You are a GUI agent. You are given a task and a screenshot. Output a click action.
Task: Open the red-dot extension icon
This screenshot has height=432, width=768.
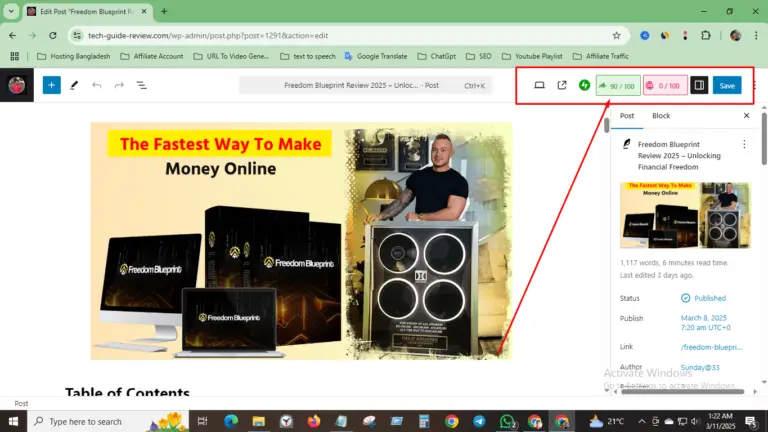[685, 35]
